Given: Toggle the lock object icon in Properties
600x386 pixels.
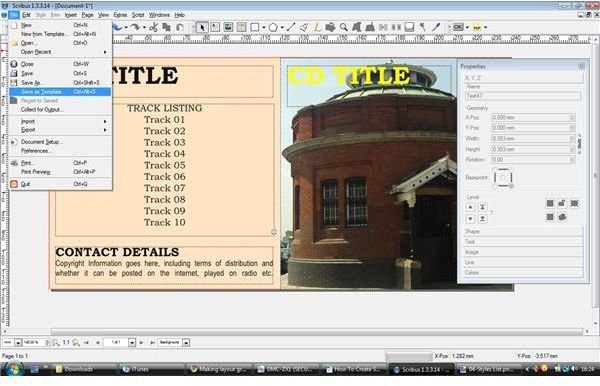Looking at the screenshot, I should 561,203.
